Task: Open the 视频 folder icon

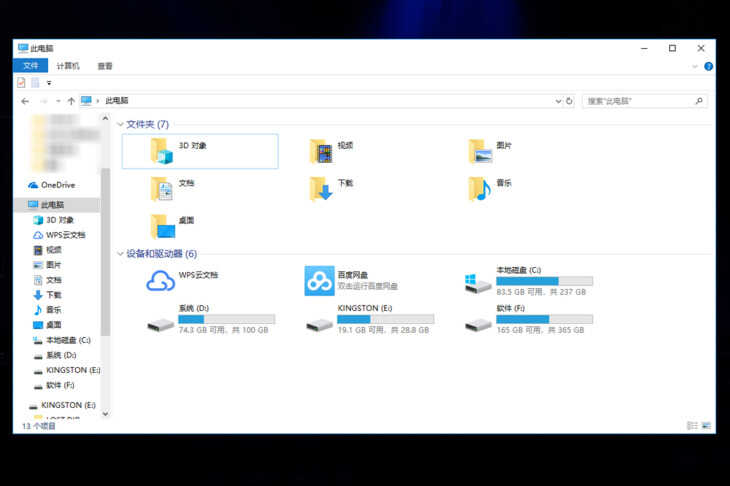Action: [x=321, y=151]
